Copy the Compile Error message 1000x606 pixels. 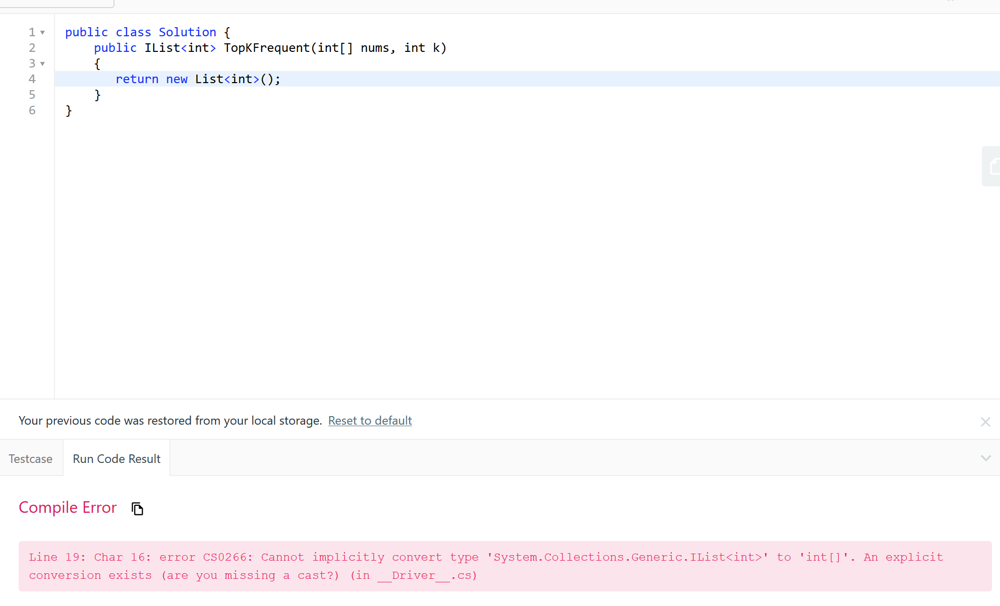tap(138, 509)
